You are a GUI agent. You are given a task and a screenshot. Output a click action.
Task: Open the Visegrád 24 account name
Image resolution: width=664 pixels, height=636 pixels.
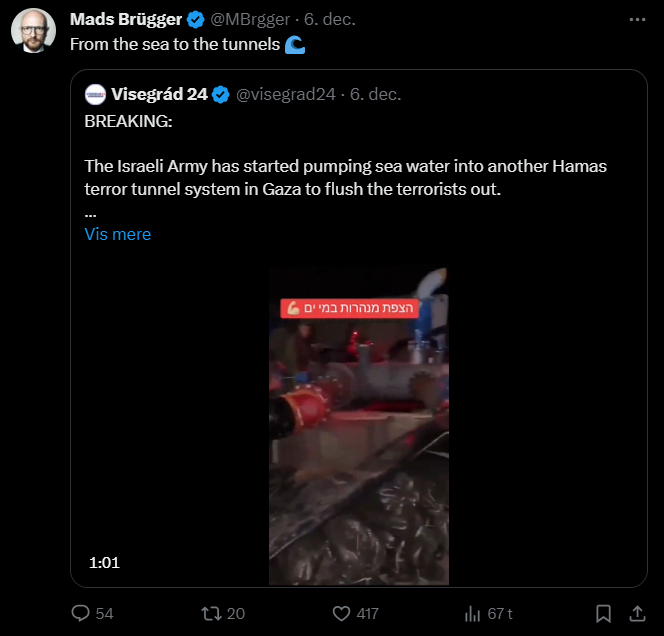point(160,95)
